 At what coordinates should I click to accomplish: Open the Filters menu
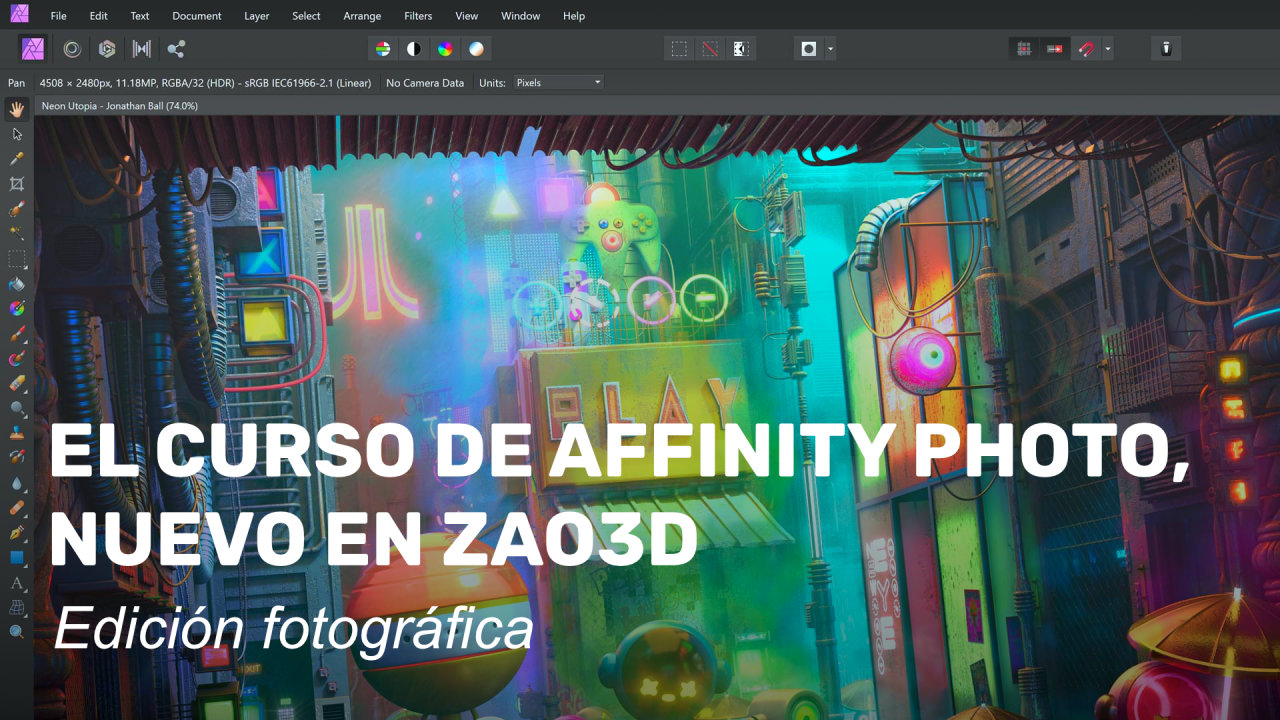(x=417, y=15)
